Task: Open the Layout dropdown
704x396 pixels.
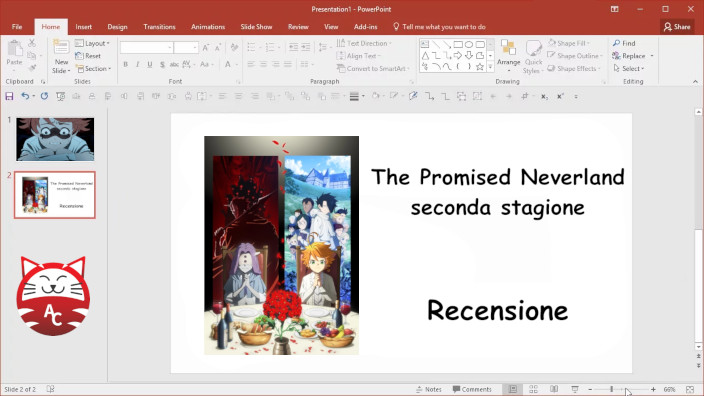Action: [x=92, y=43]
